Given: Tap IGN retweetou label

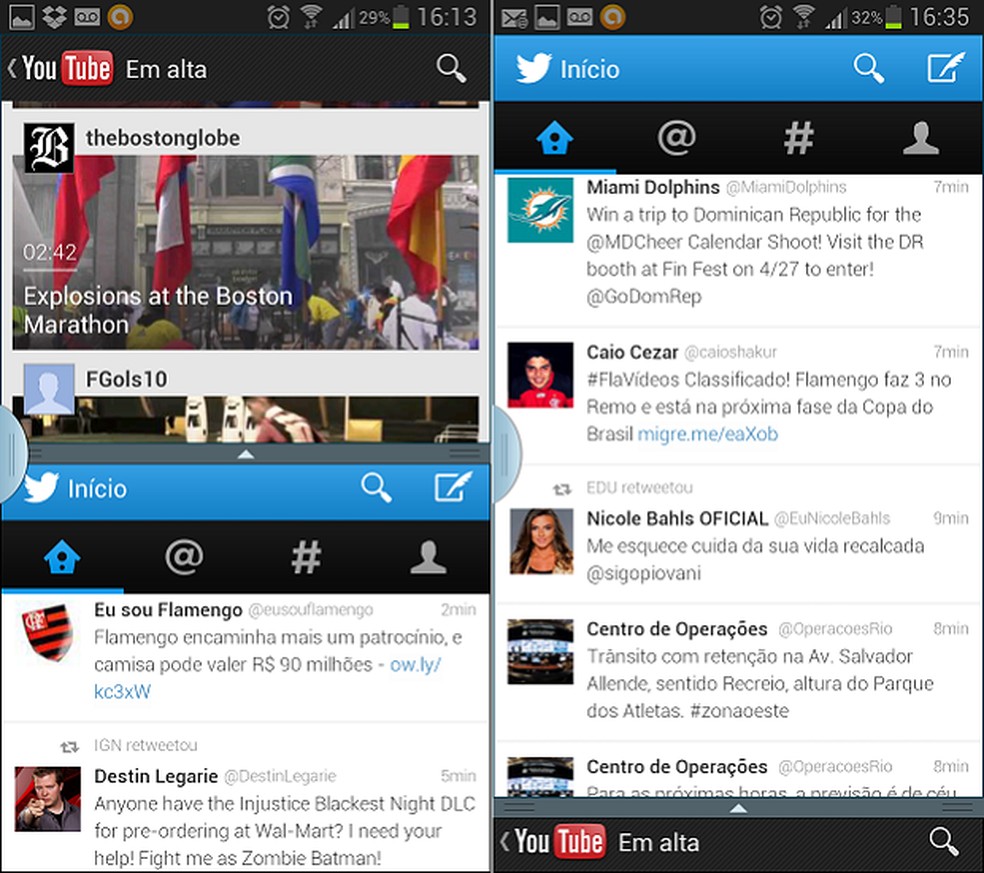Looking at the screenshot, I should (146, 745).
